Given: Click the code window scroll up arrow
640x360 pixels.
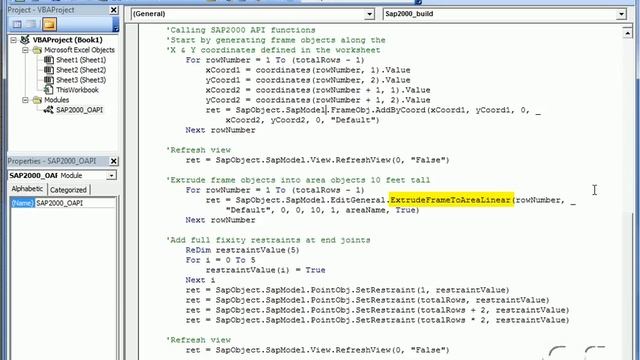Looking at the screenshot, I should point(627,32).
